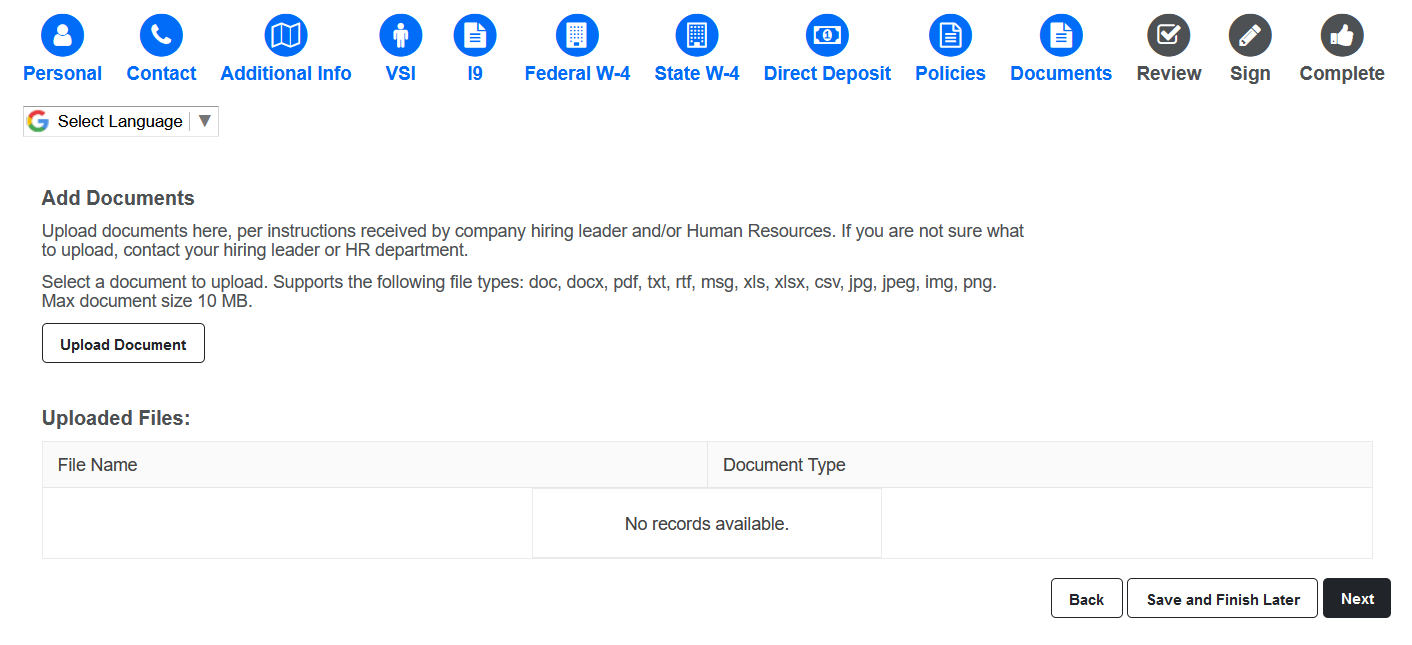The height and width of the screenshot is (645, 1412).
Task: Go to Direct Deposit money icon
Action: [x=827, y=36]
